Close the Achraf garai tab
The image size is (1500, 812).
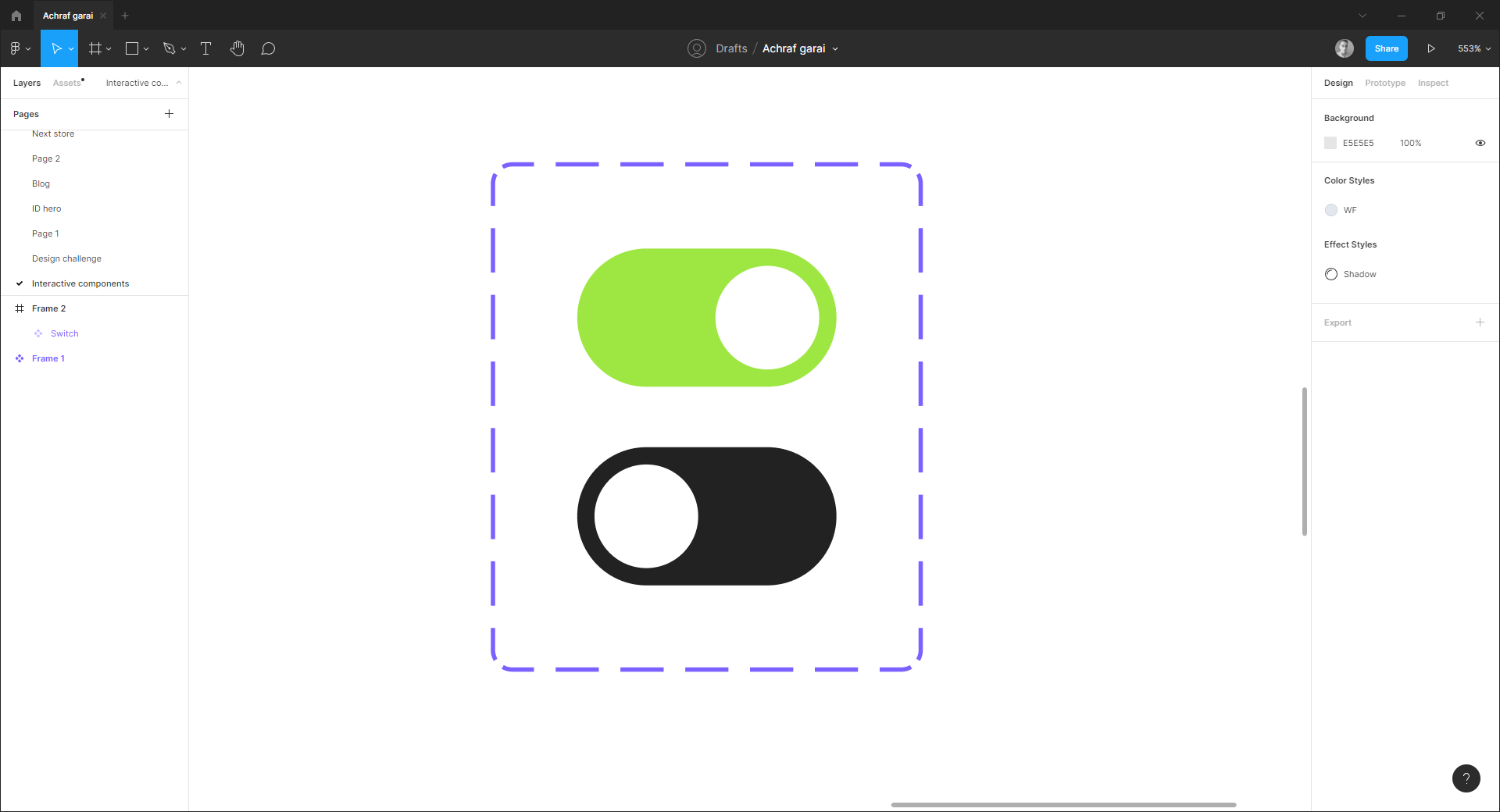pos(103,16)
